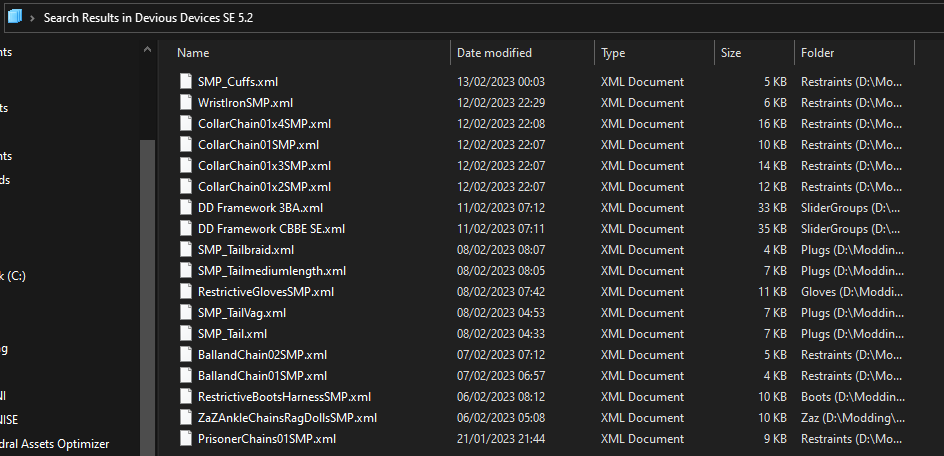Screen dimensions: 944x456
Task: Click the CollarChain01x3SMP.xml file icon
Action: pyautogui.click(x=188, y=166)
